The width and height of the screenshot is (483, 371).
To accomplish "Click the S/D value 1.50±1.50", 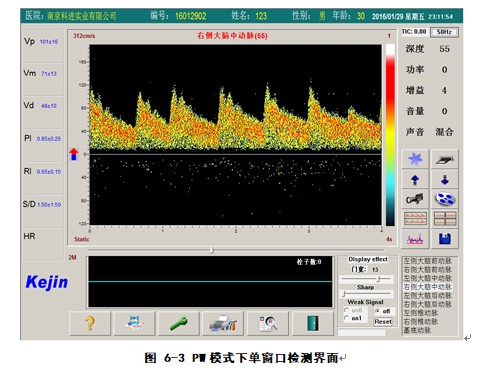I will point(49,205).
